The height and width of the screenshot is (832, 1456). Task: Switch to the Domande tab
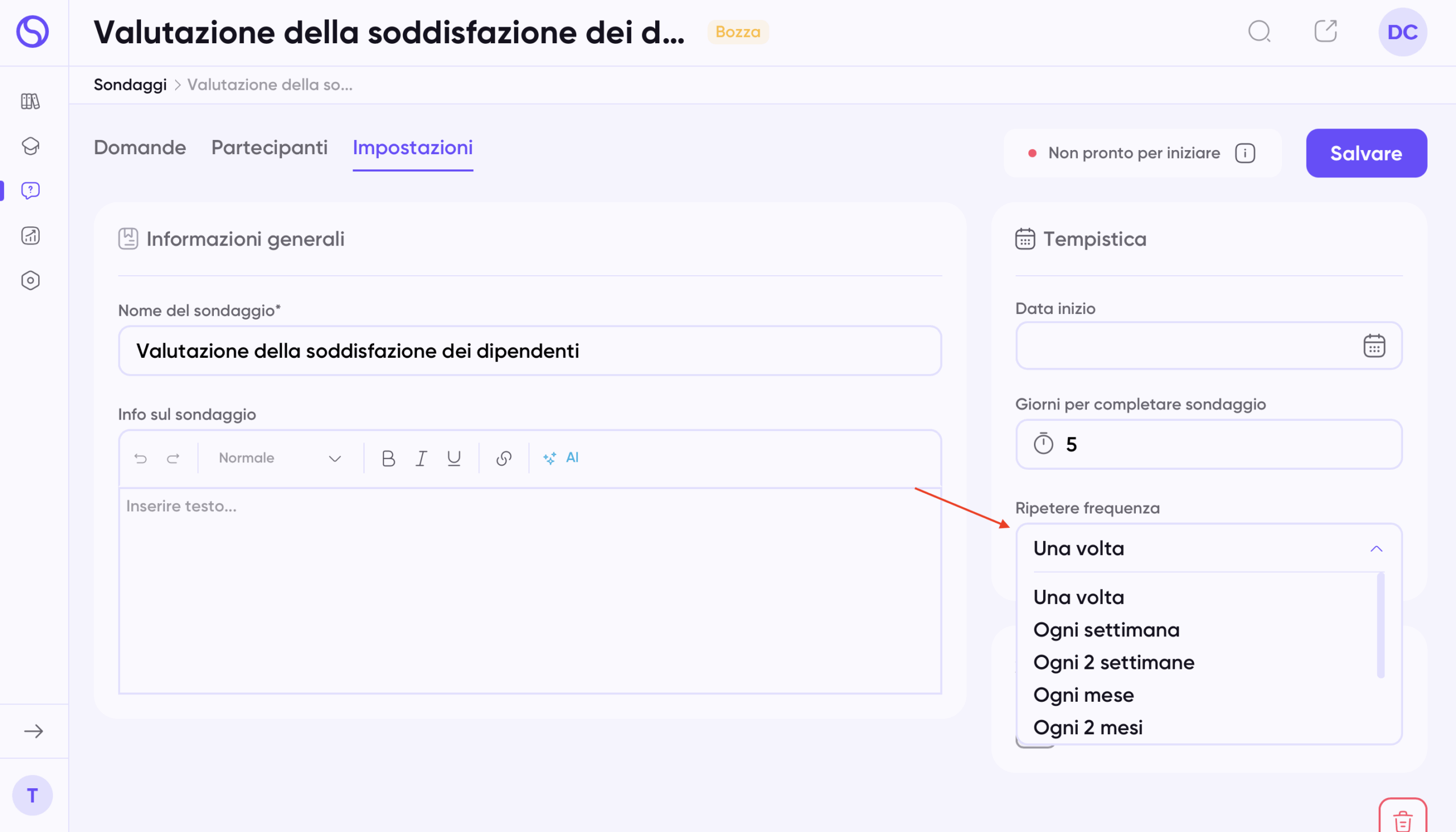(x=140, y=147)
